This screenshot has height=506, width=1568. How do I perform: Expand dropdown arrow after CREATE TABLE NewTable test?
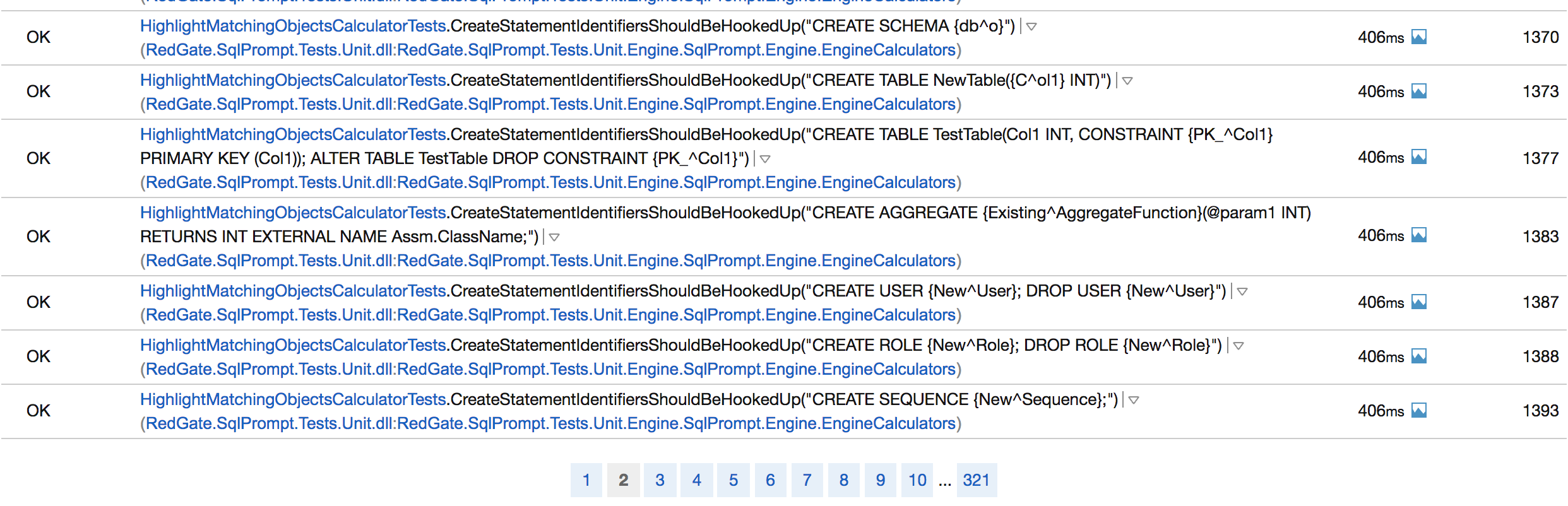click(x=1127, y=81)
